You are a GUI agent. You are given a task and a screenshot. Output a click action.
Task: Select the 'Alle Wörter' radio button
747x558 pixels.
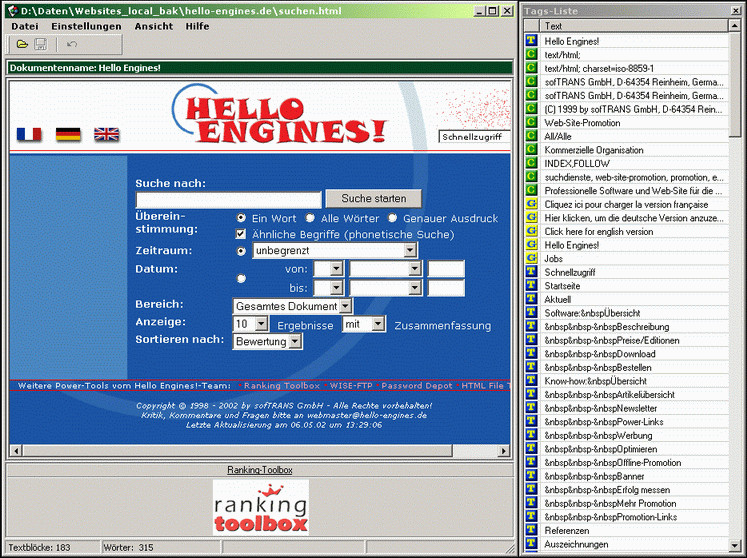point(310,218)
